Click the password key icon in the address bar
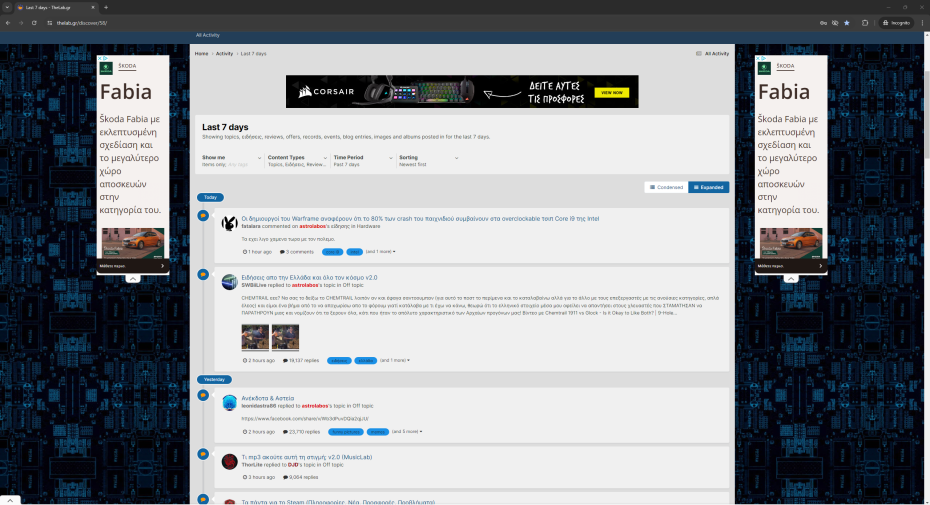Viewport: 930px width, 505px height. click(x=823, y=23)
